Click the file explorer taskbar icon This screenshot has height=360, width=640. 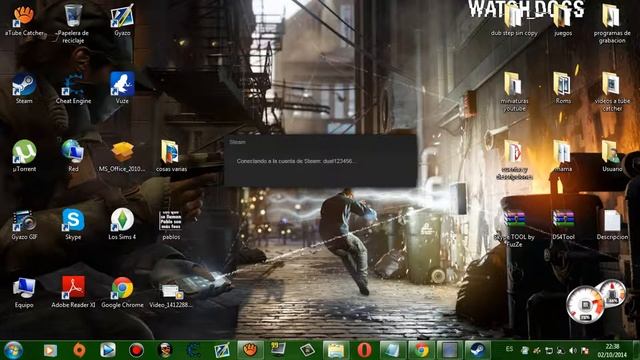[336, 350]
